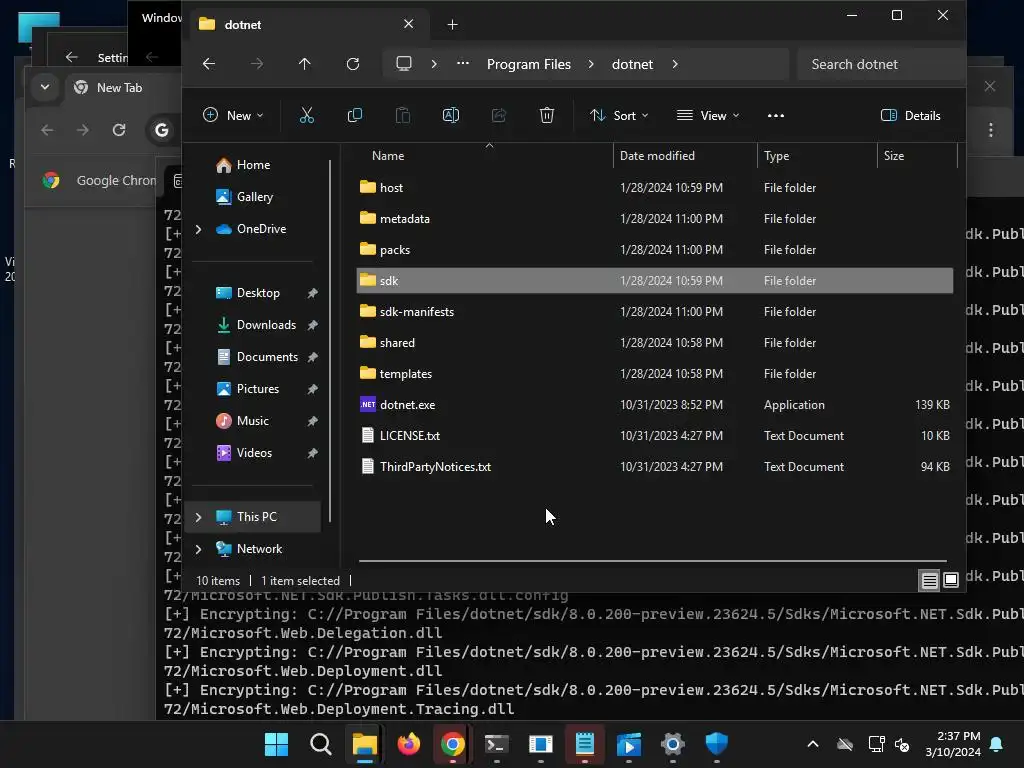Open the View dropdown
Image resolution: width=1024 pixels, height=768 pixels.
[x=708, y=116]
